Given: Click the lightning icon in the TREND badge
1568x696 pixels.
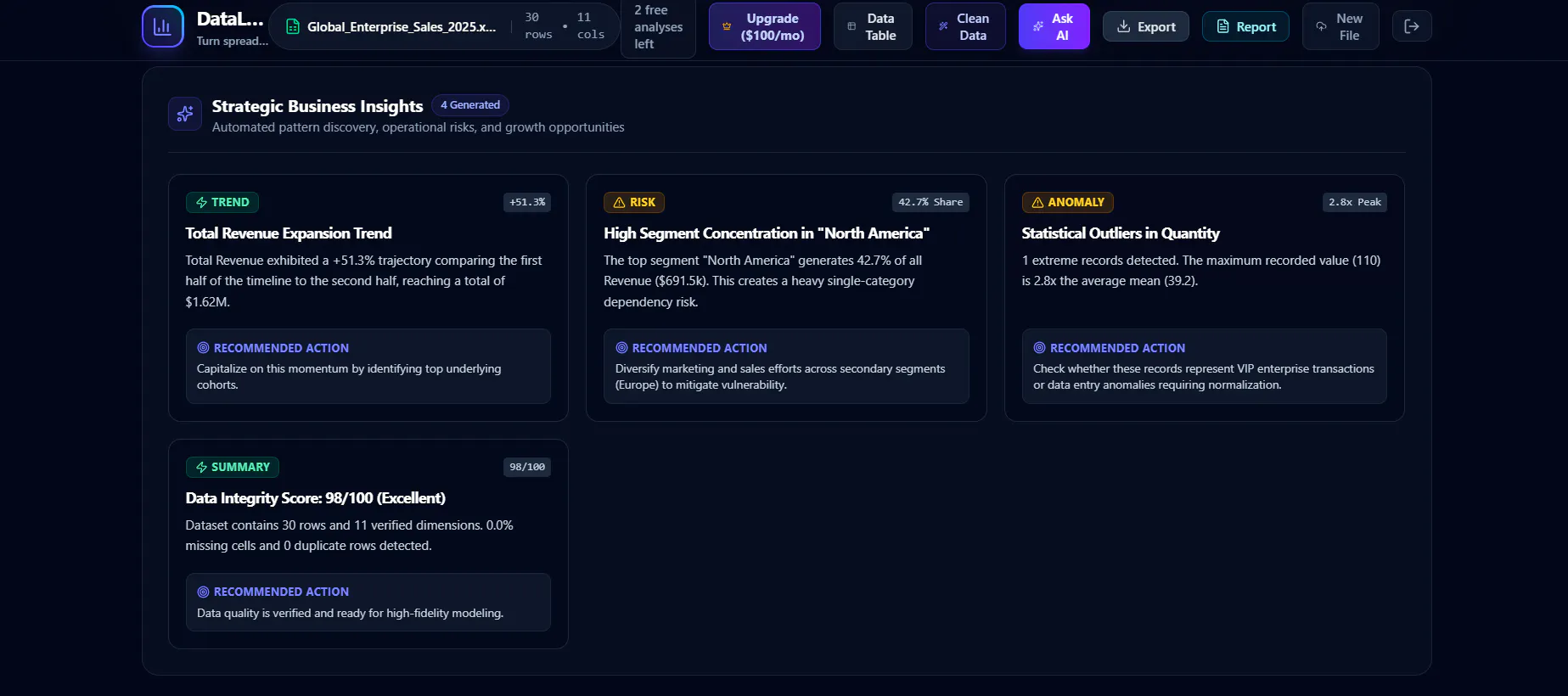Looking at the screenshot, I should 201,202.
